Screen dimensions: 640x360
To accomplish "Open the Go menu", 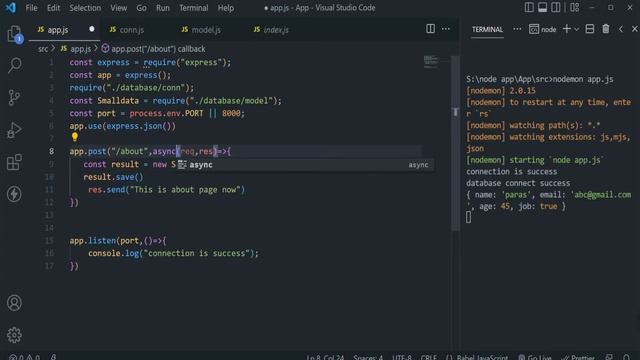I will pyautogui.click(x=141, y=8).
